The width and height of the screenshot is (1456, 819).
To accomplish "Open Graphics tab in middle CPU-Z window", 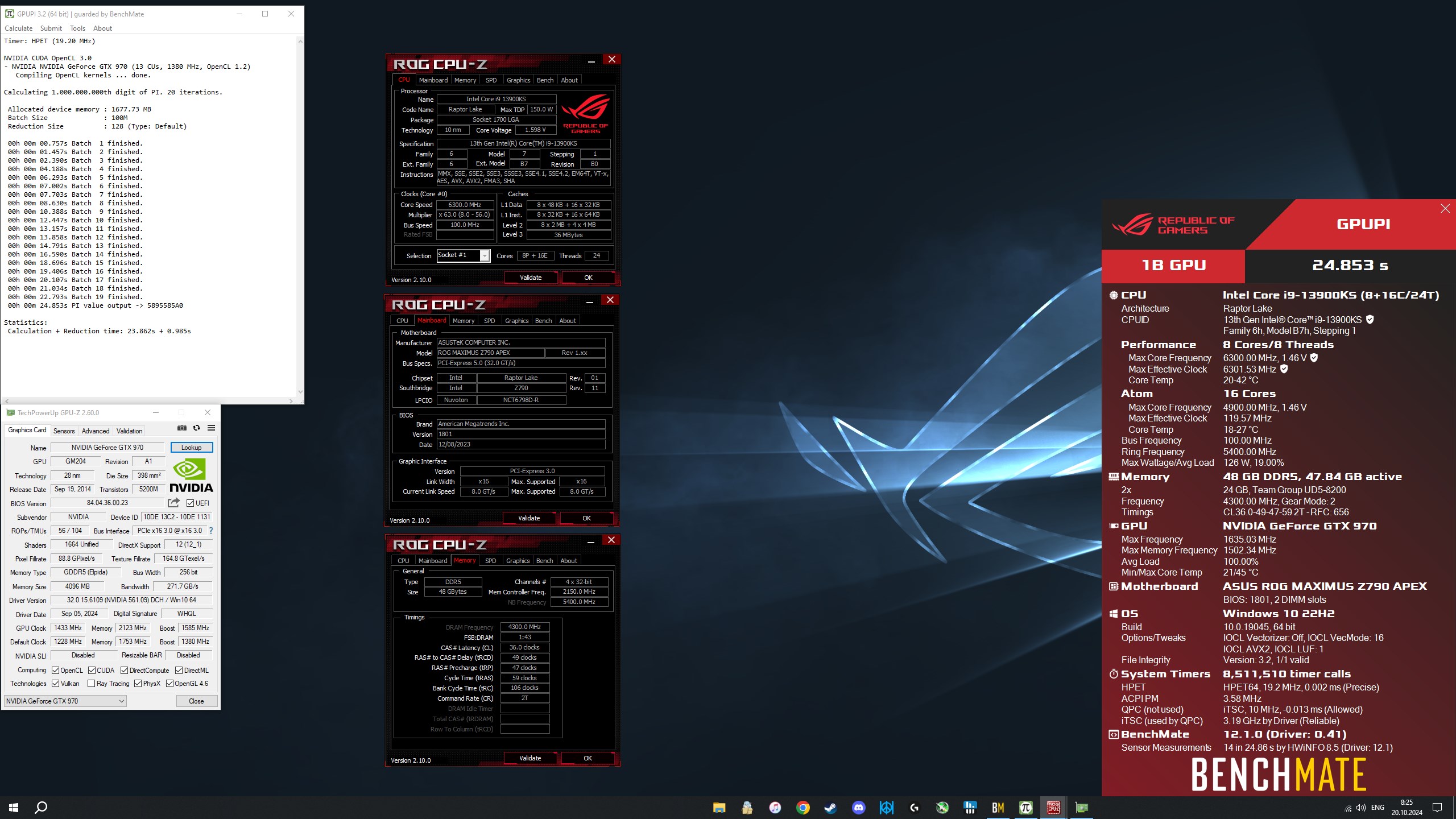I will 516,321.
